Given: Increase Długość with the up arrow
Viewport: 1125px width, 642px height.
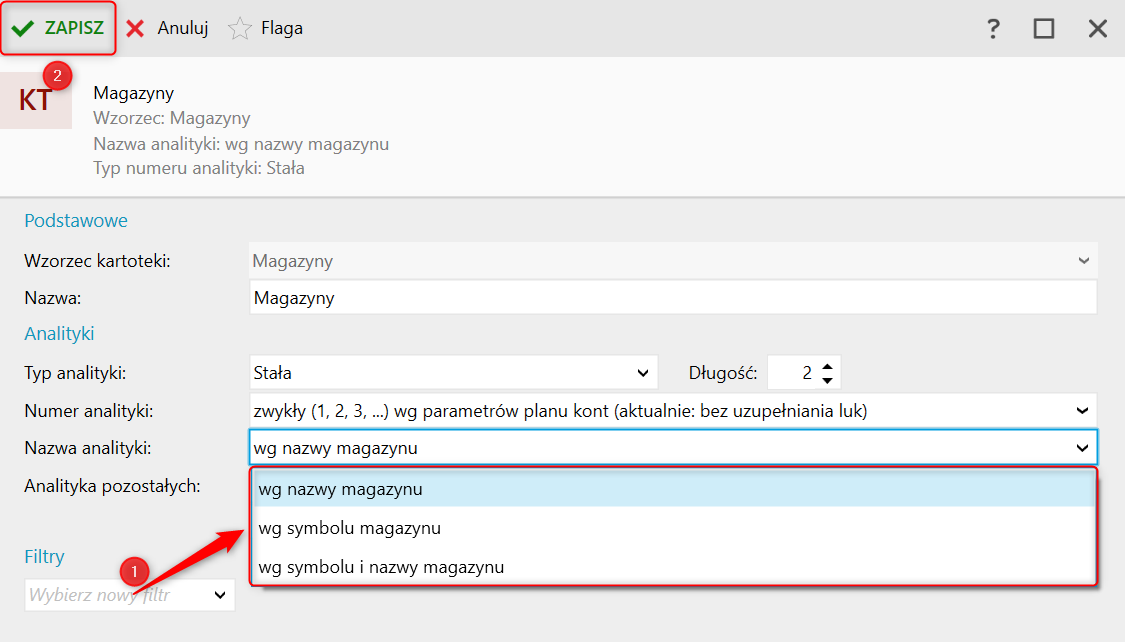Looking at the screenshot, I should pyautogui.click(x=827, y=367).
